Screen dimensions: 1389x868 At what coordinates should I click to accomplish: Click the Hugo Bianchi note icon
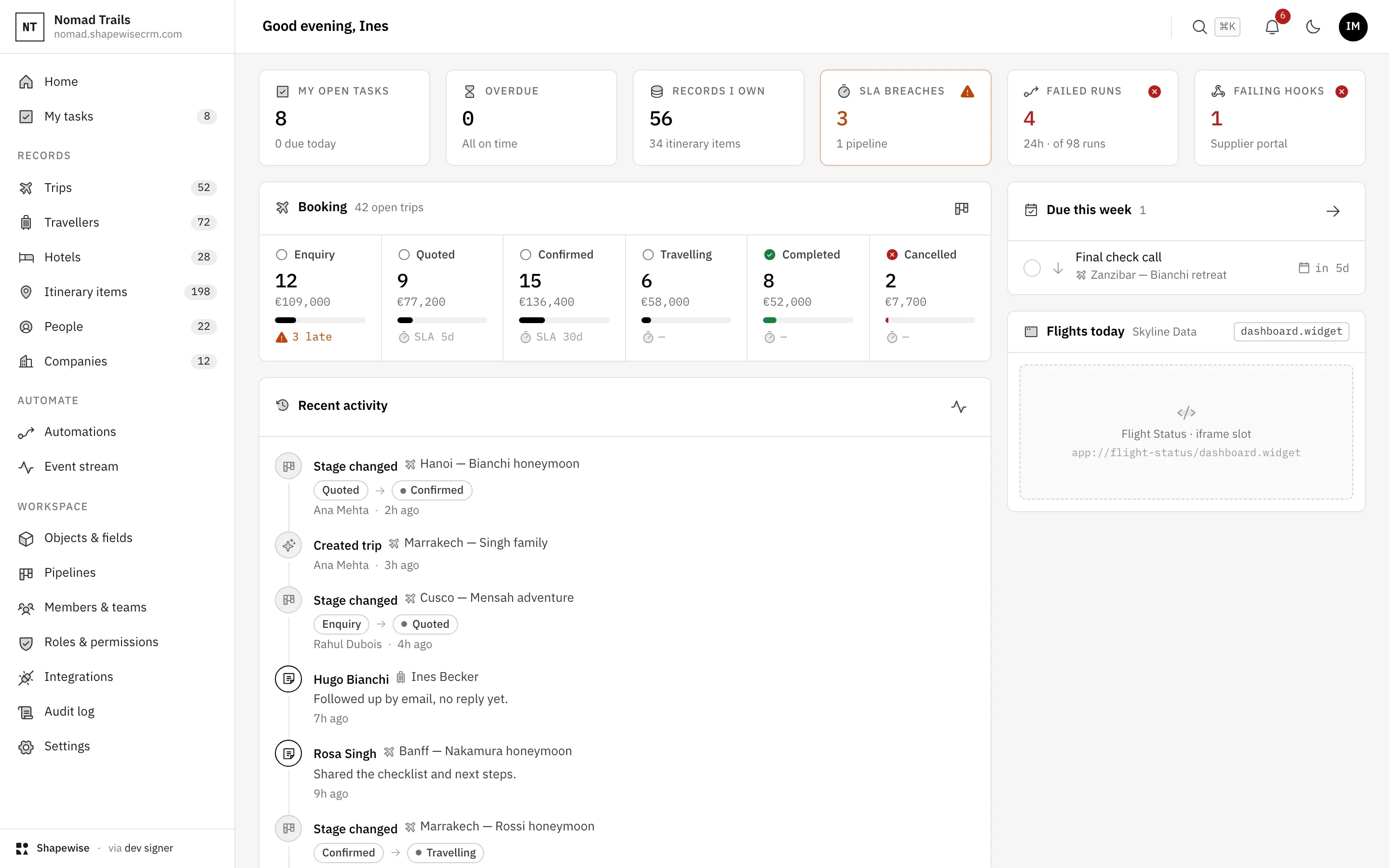tap(289, 679)
